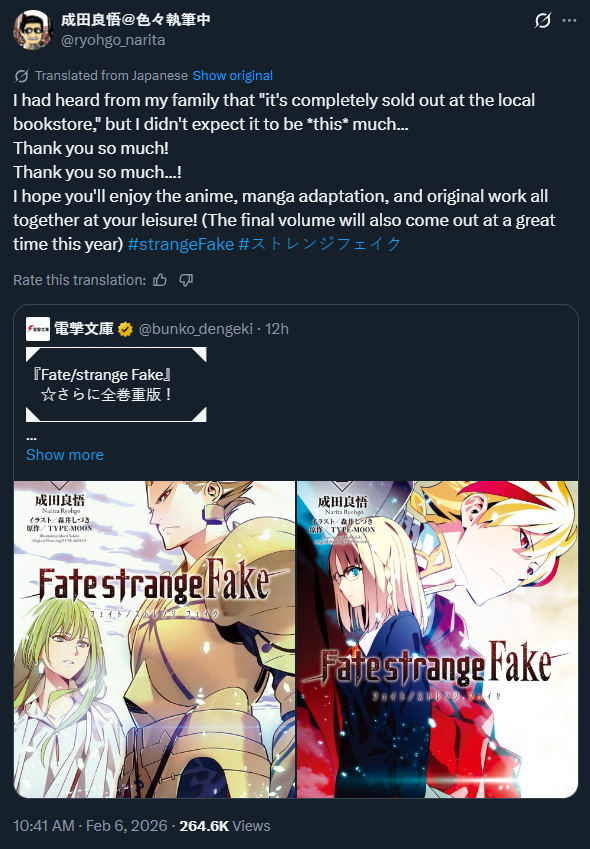Viewport: 590px width, 849px height.
Task: Click the Grok icon beside Translated from Japanese
Action: pos(22,76)
